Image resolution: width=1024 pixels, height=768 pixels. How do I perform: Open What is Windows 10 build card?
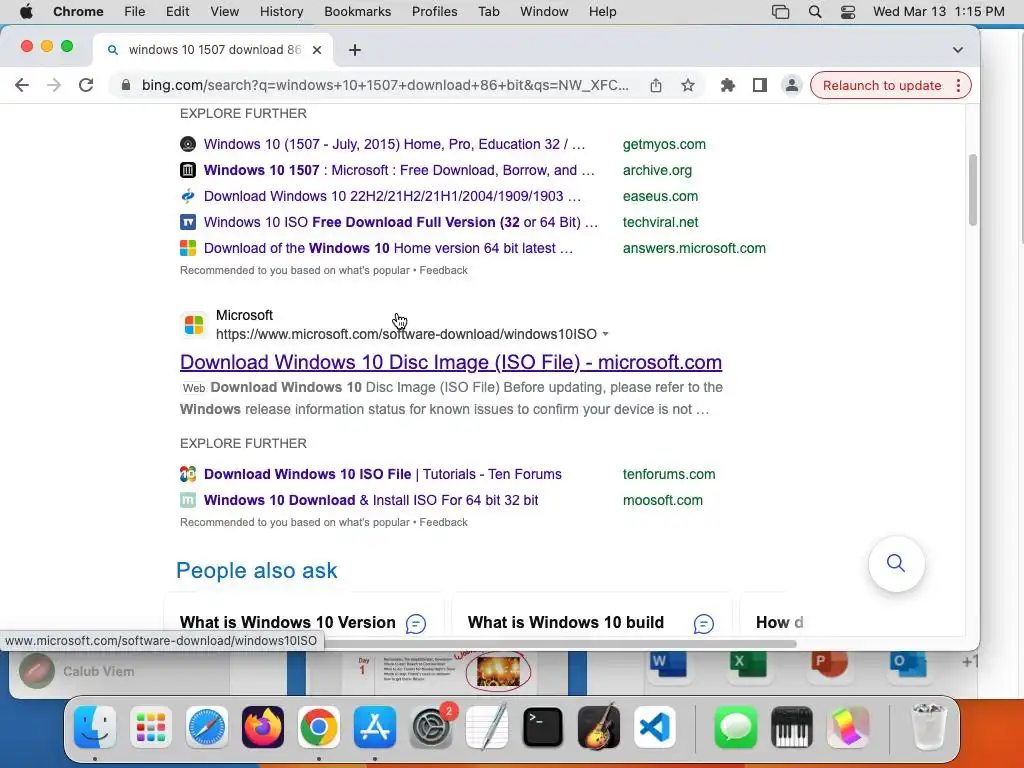566,622
